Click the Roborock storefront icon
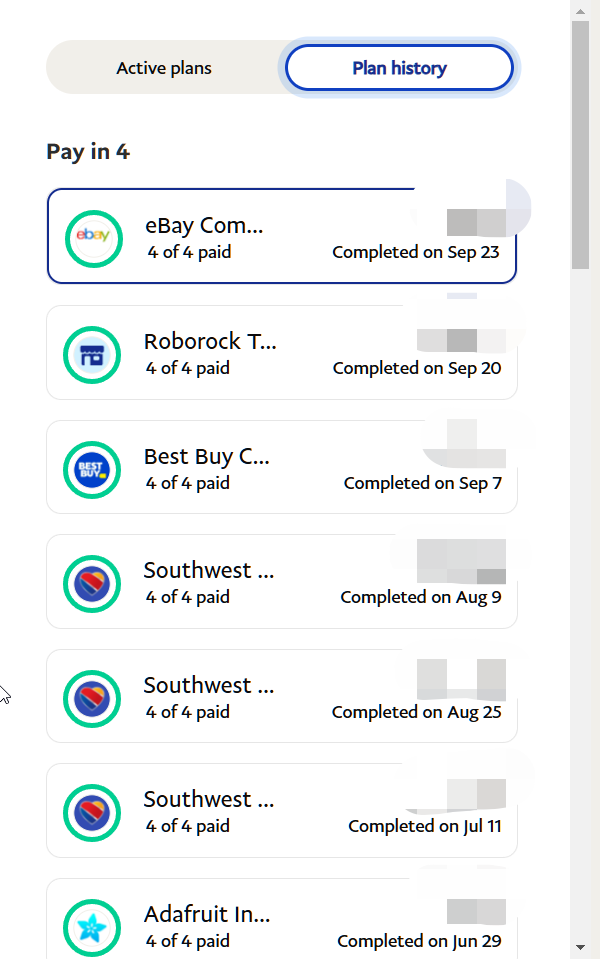The height and width of the screenshot is (959, 600). click(93, 353)
